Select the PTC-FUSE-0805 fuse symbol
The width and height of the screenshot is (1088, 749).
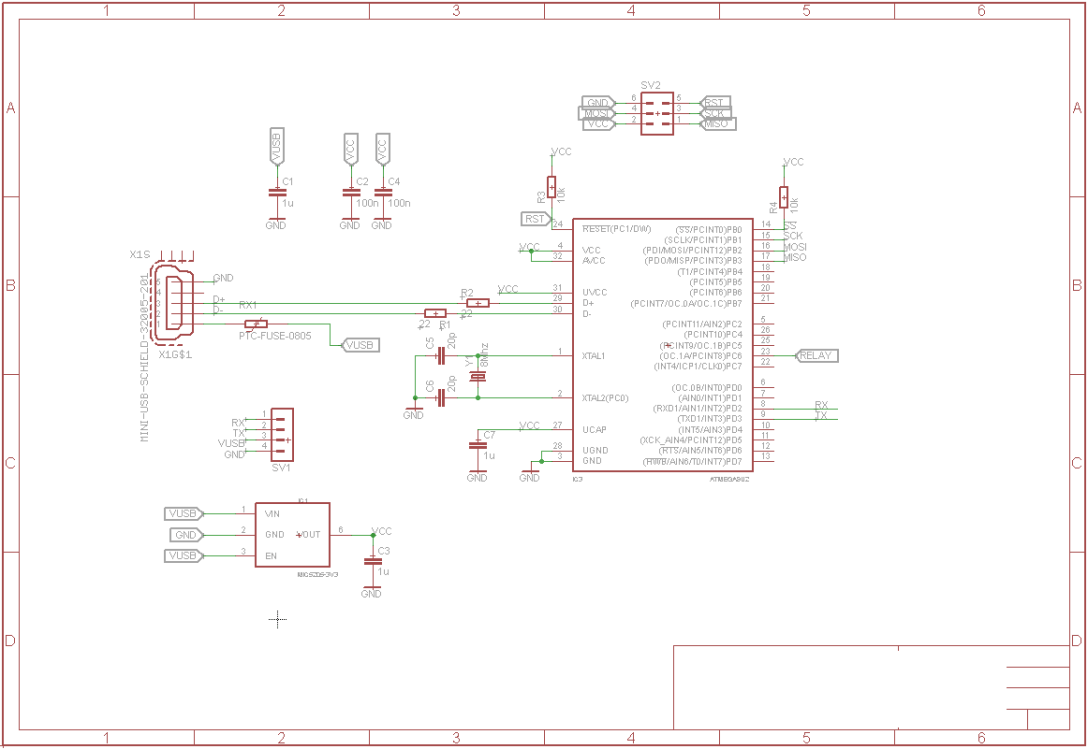[255, 323]
